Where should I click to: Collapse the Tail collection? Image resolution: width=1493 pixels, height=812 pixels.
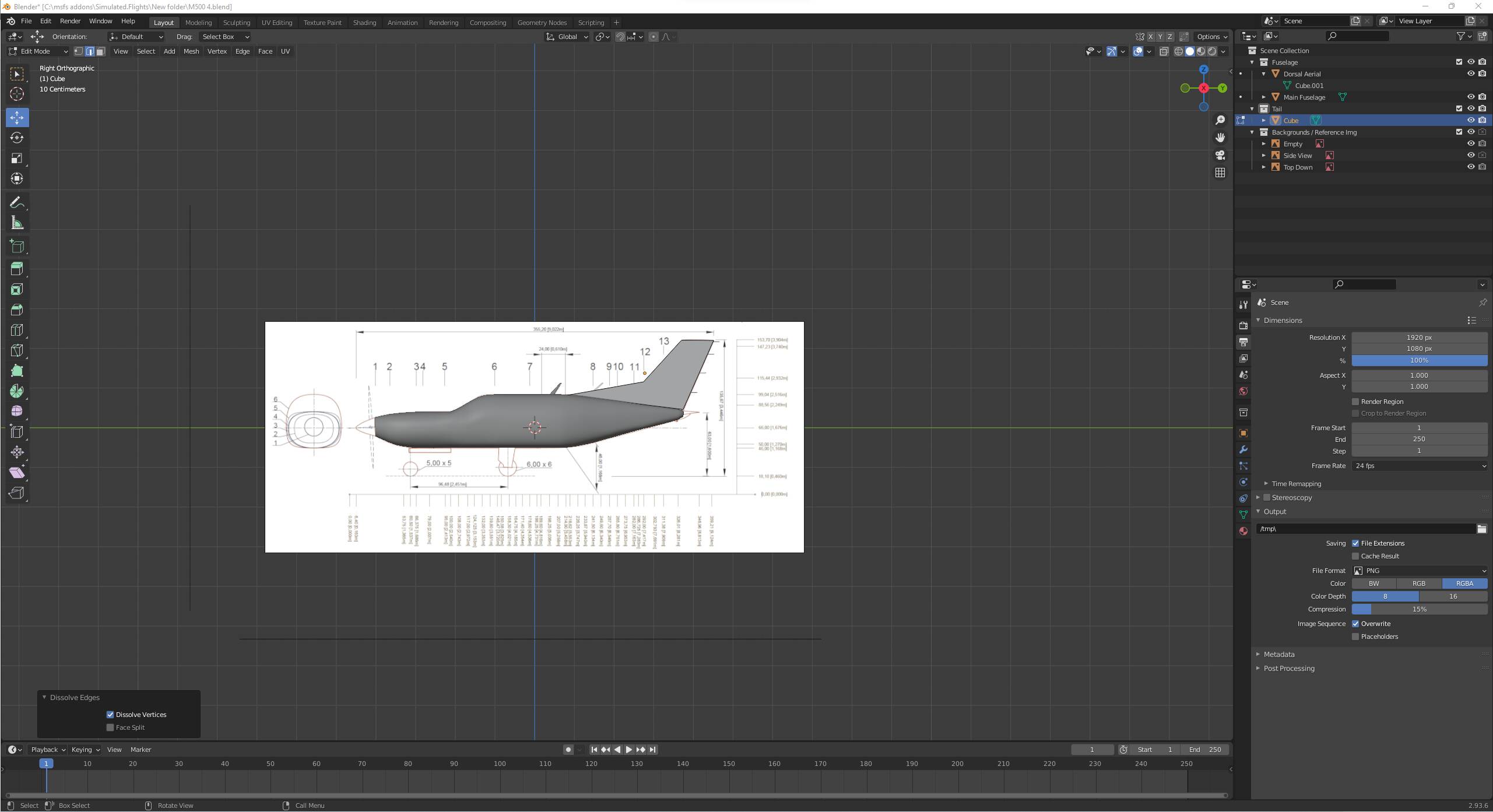tap(1252, 109)
